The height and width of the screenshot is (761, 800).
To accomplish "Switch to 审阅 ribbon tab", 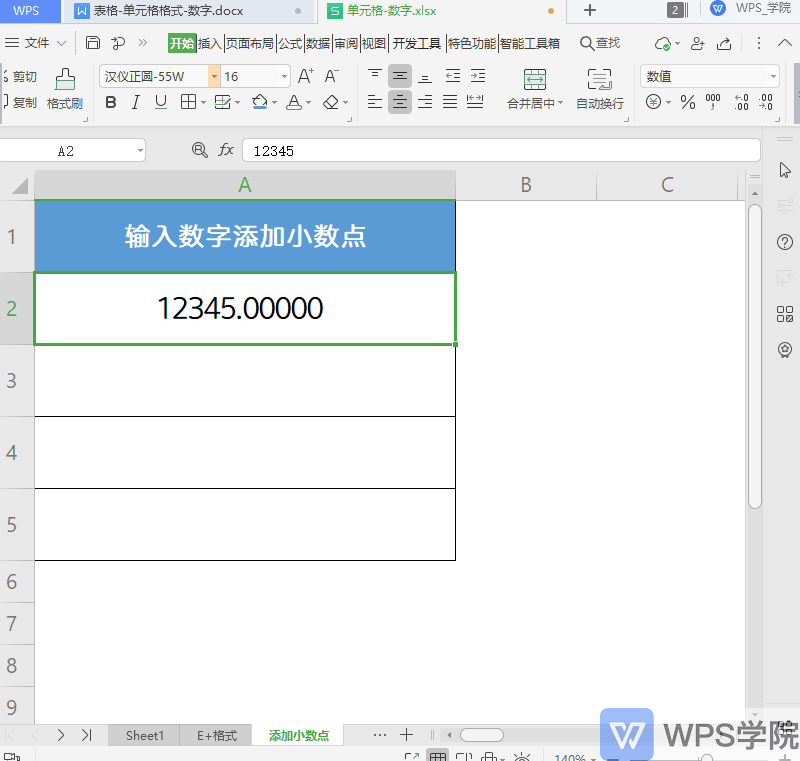I will point(346,43).
